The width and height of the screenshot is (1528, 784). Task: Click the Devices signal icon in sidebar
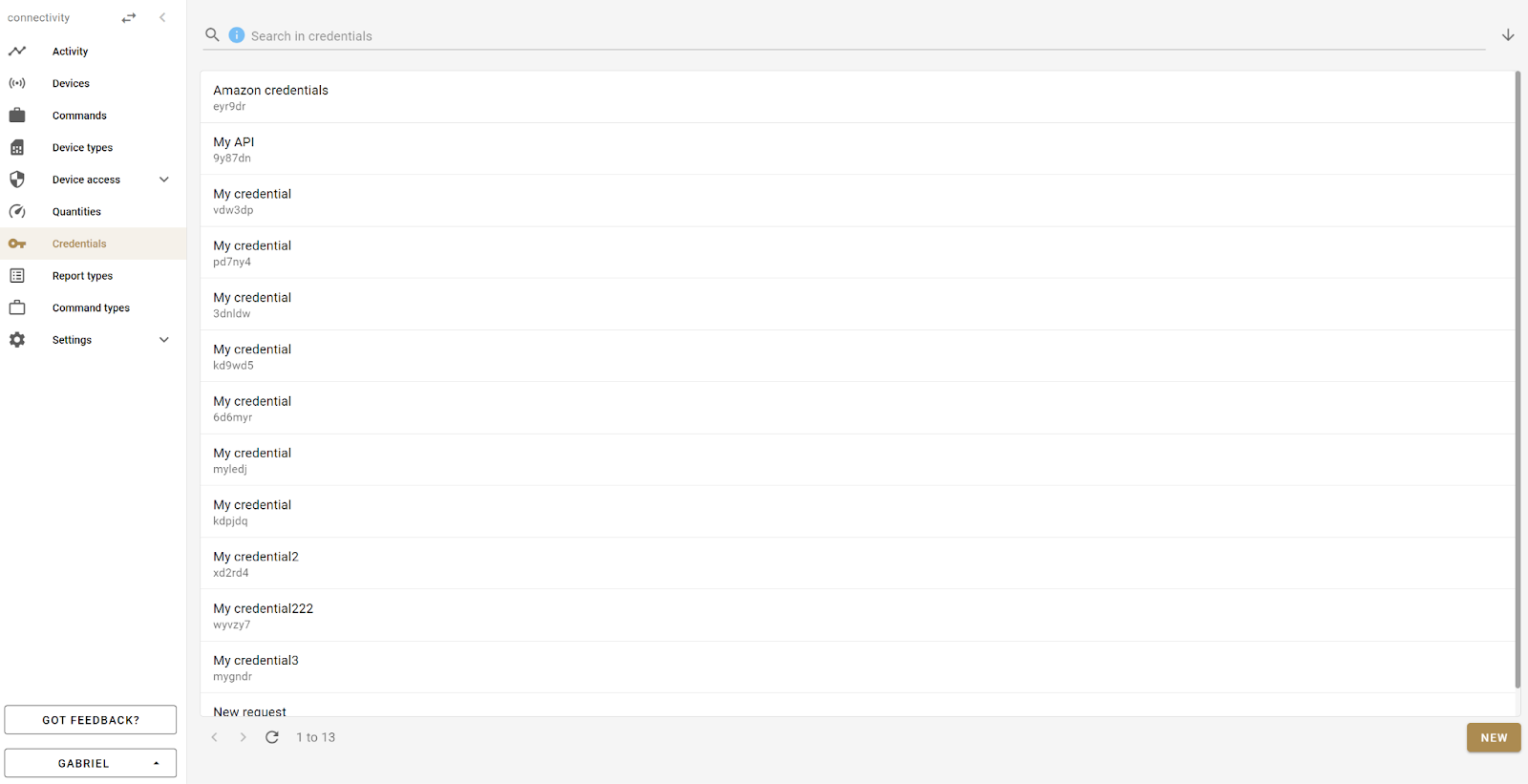[x=17, y=83]
